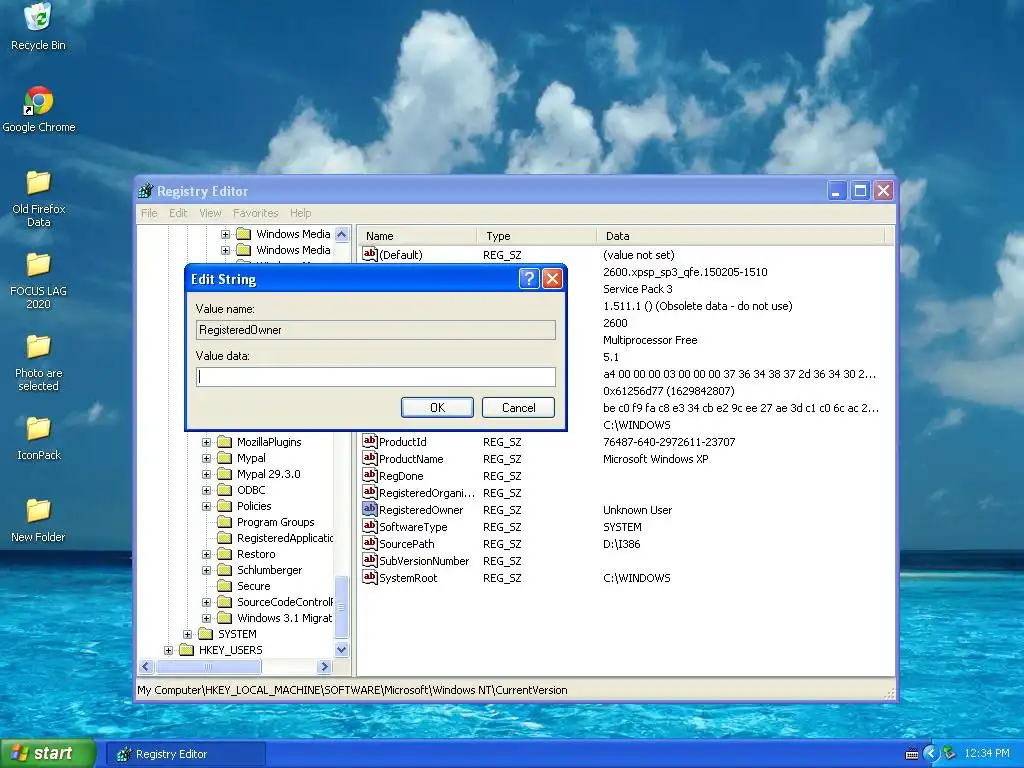The height and width of the screenshot is (768, 1024).
Task: Click the SubVersionNumber value icon
Action: pos(370,560)
